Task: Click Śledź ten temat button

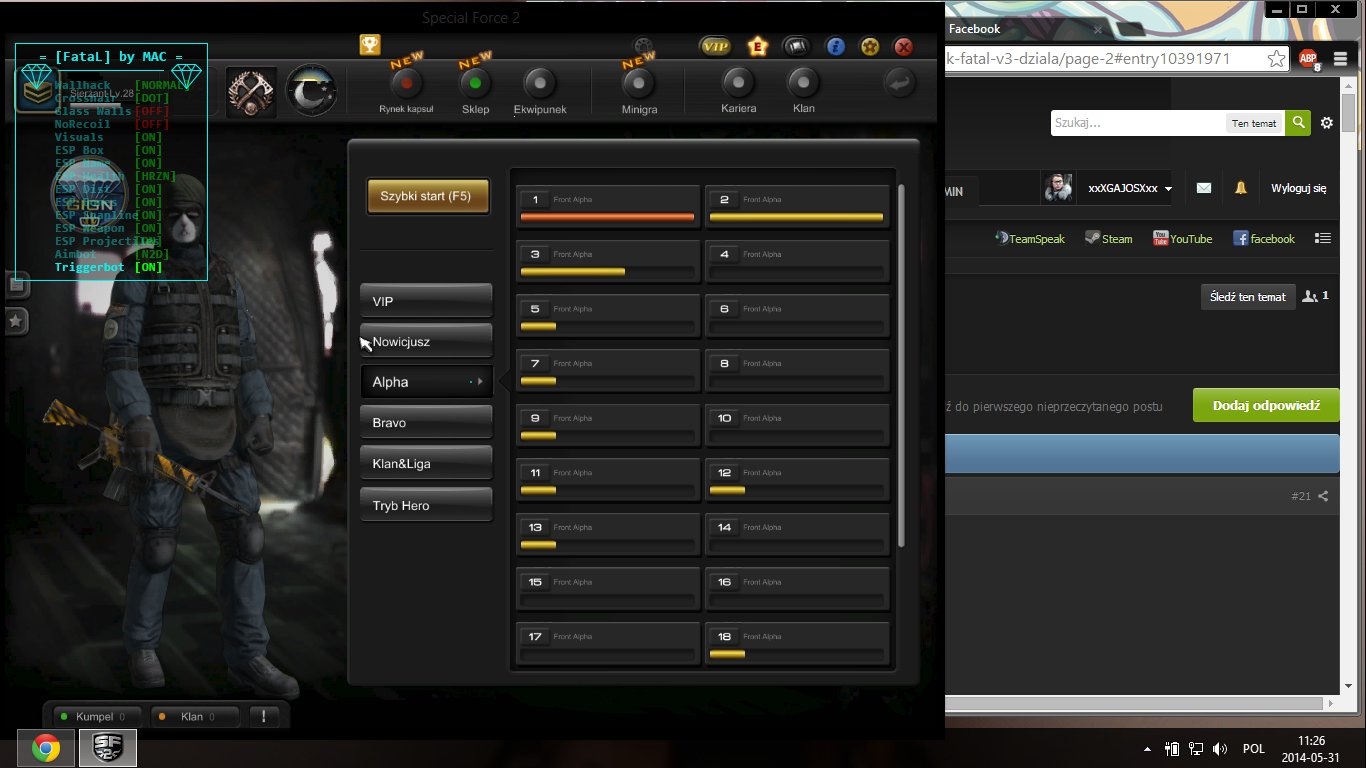Action: point(1248,297)
